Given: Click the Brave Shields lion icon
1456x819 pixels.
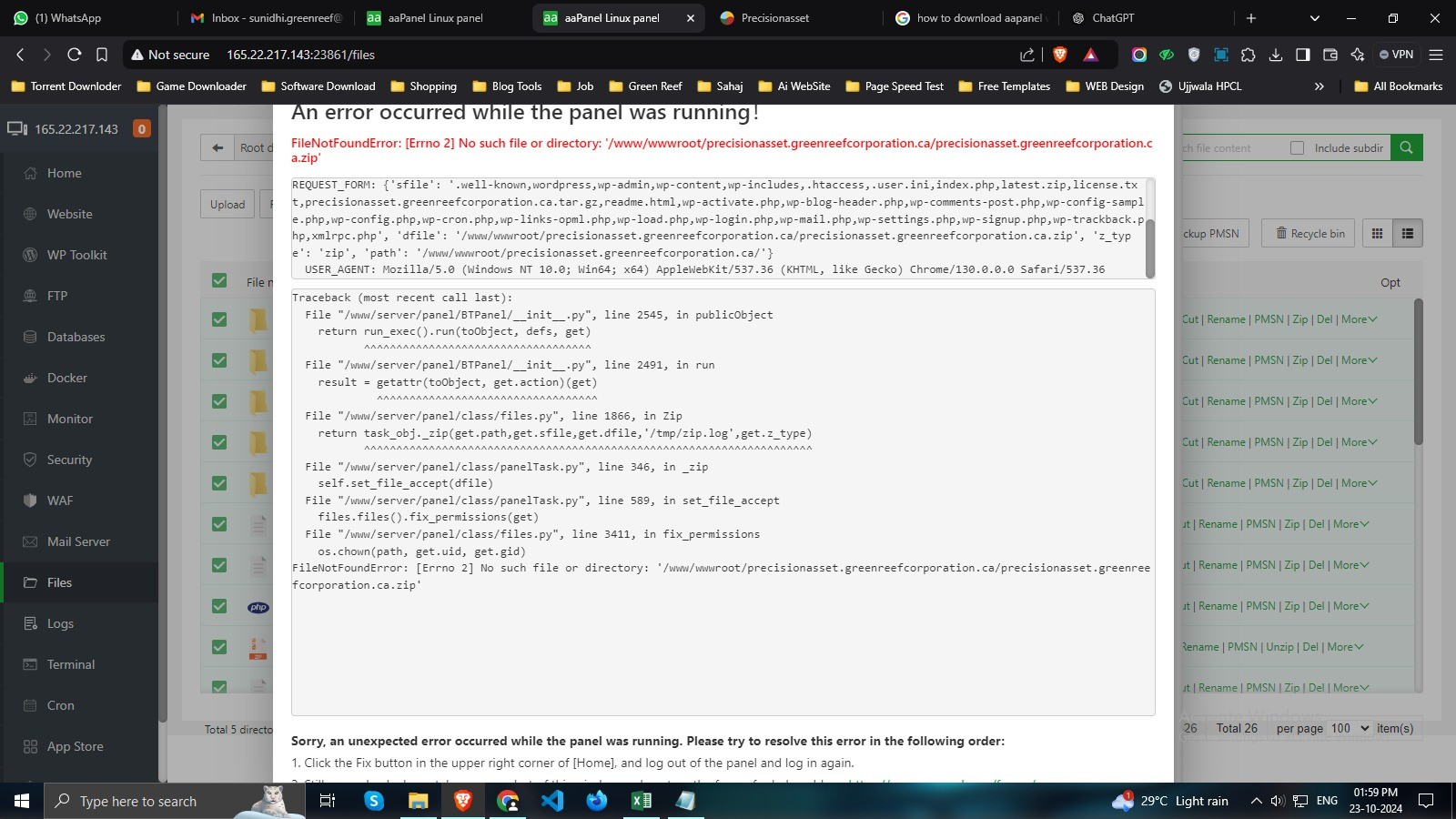Looking at the screenshot, I should 1059,55.
